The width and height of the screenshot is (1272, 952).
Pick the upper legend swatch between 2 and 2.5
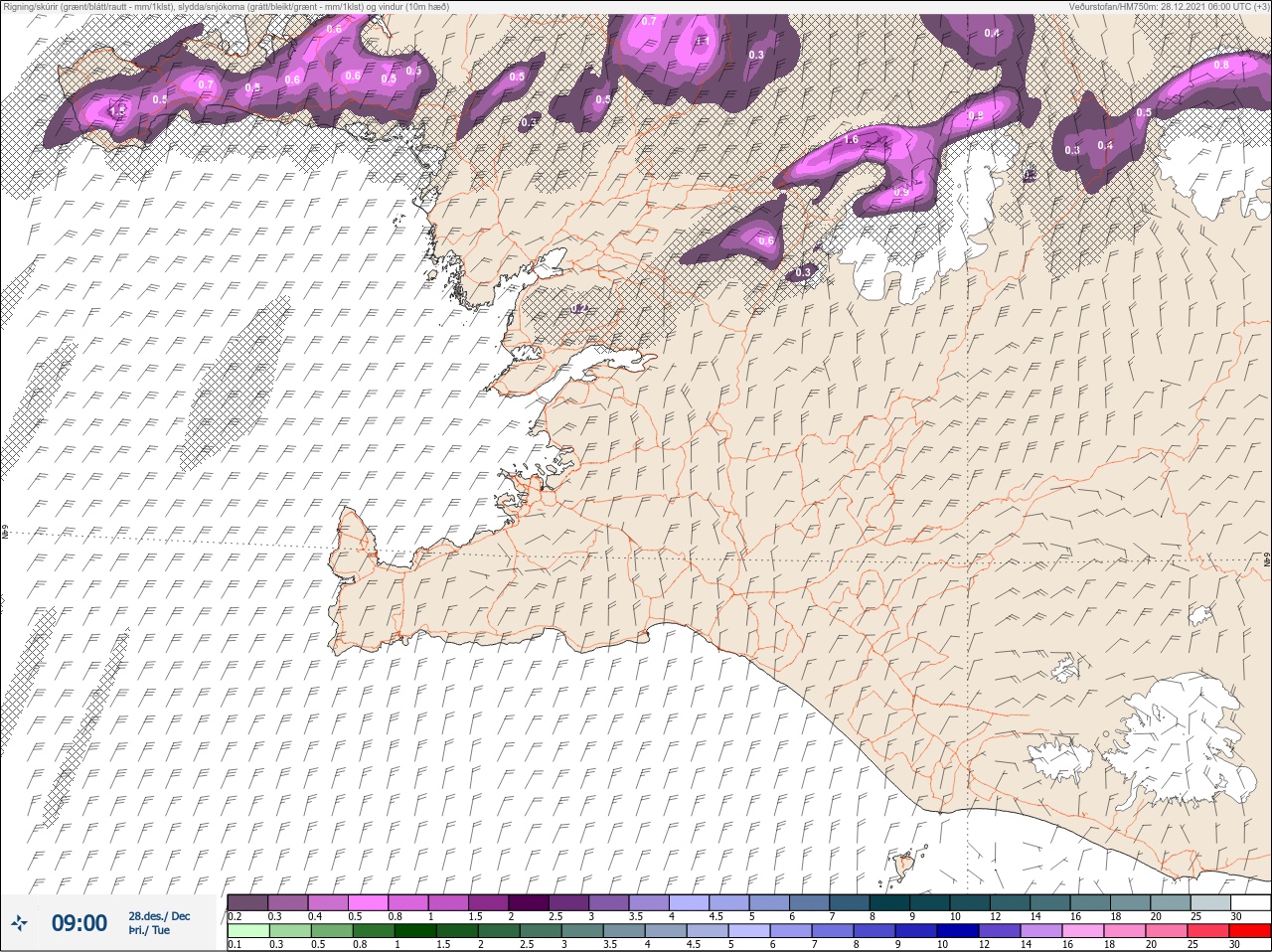530,902
